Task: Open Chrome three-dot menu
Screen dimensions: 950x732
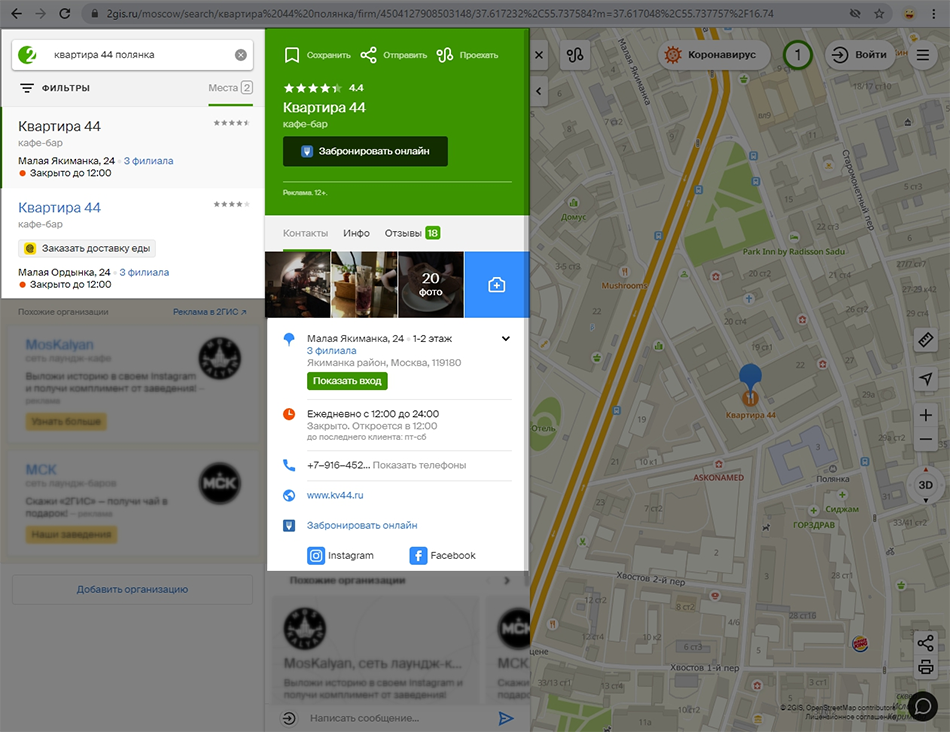Action: click(x=934, y=13)
